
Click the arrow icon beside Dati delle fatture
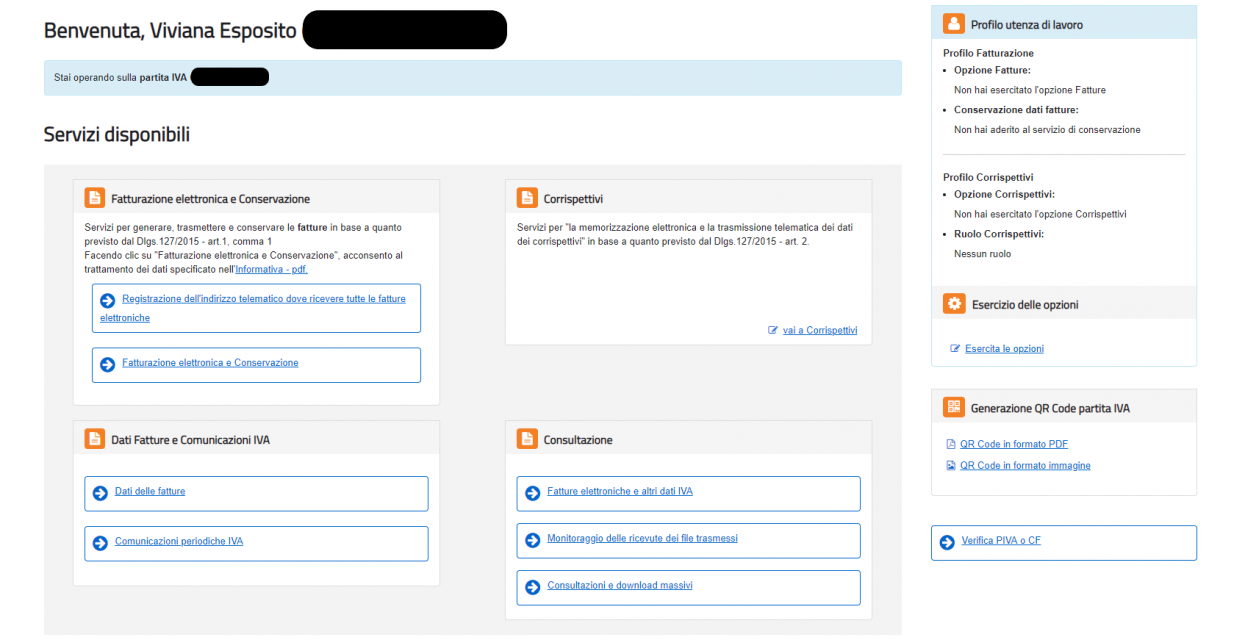click(x=100, y=493)
